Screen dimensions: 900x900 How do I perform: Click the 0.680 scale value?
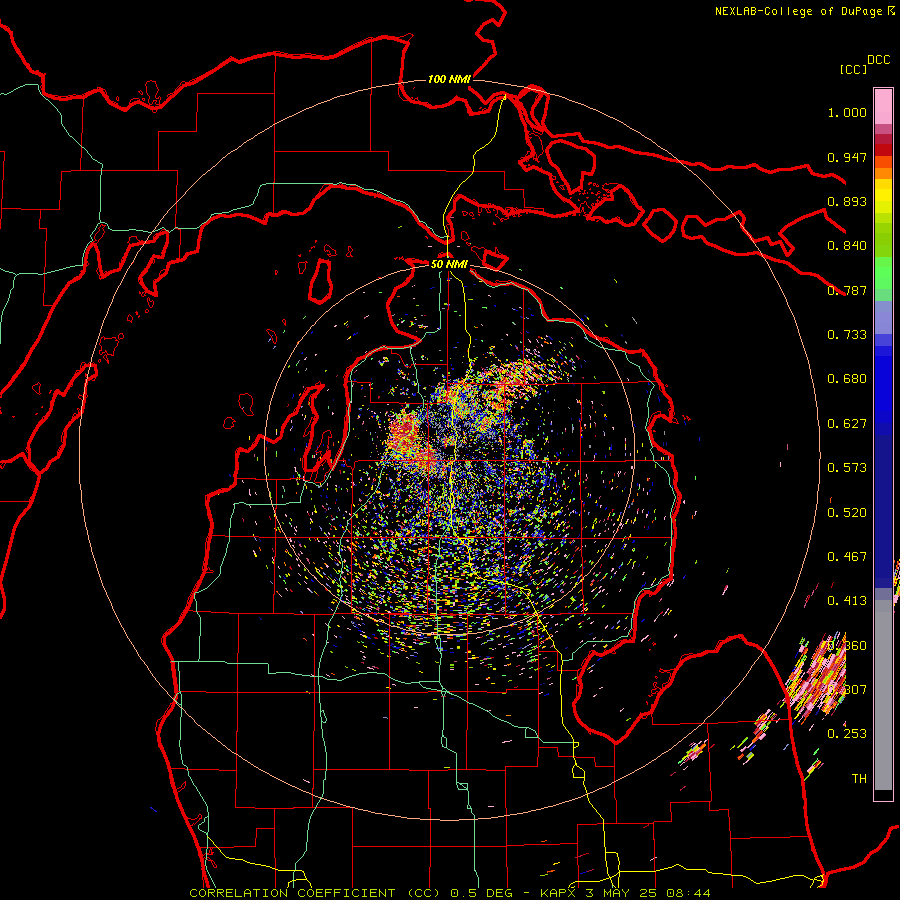(847, 379)
